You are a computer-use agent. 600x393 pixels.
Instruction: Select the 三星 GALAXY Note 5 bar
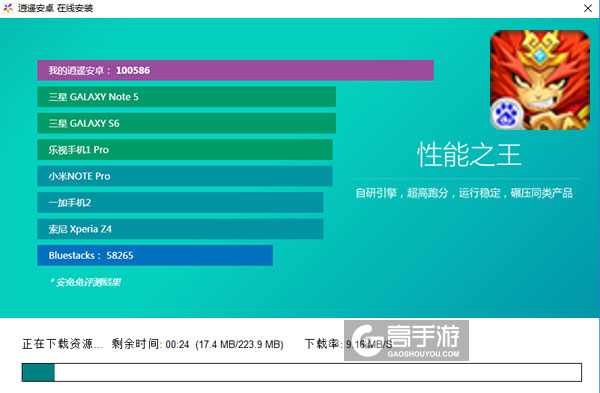(187, 97)
